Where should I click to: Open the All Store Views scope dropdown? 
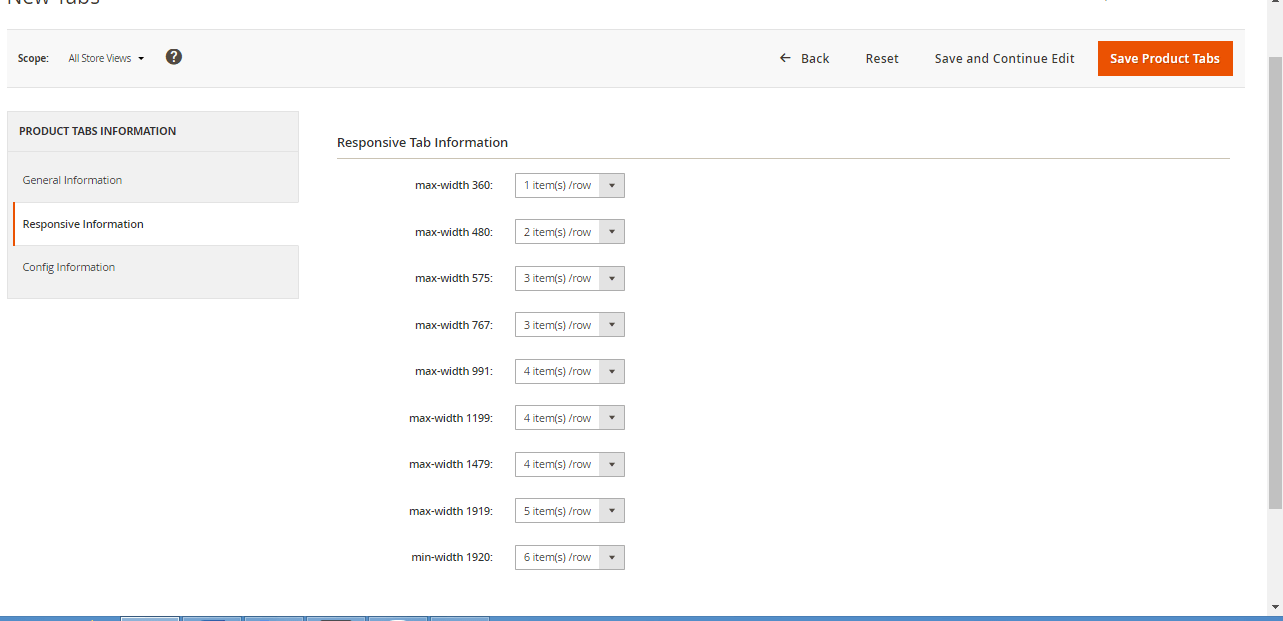(x=106, y=58)
